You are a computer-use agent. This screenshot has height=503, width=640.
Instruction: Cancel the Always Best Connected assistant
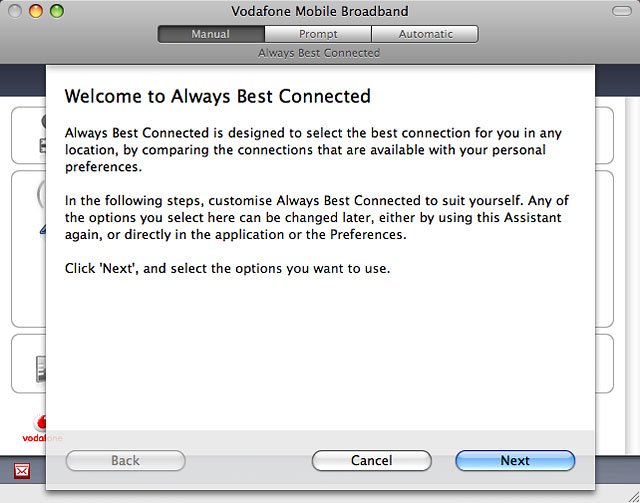coord(371,461)
